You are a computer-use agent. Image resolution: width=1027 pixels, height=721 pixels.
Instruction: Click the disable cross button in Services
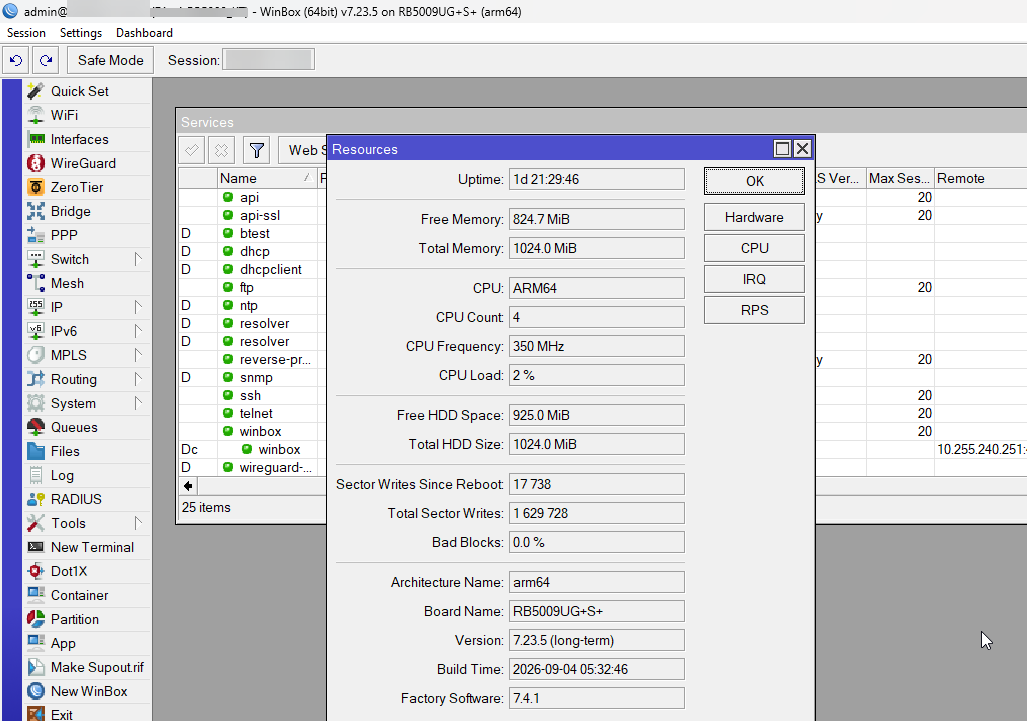point(221,151)
